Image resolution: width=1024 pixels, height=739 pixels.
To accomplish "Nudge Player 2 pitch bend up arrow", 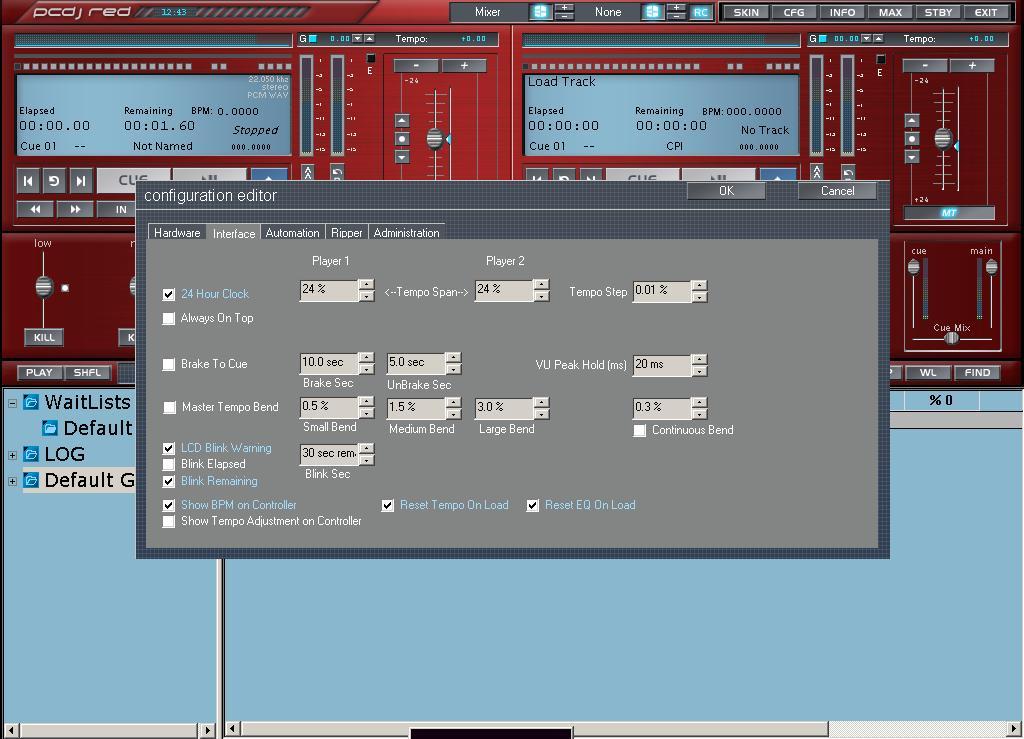I will click(x=912, y=121).
